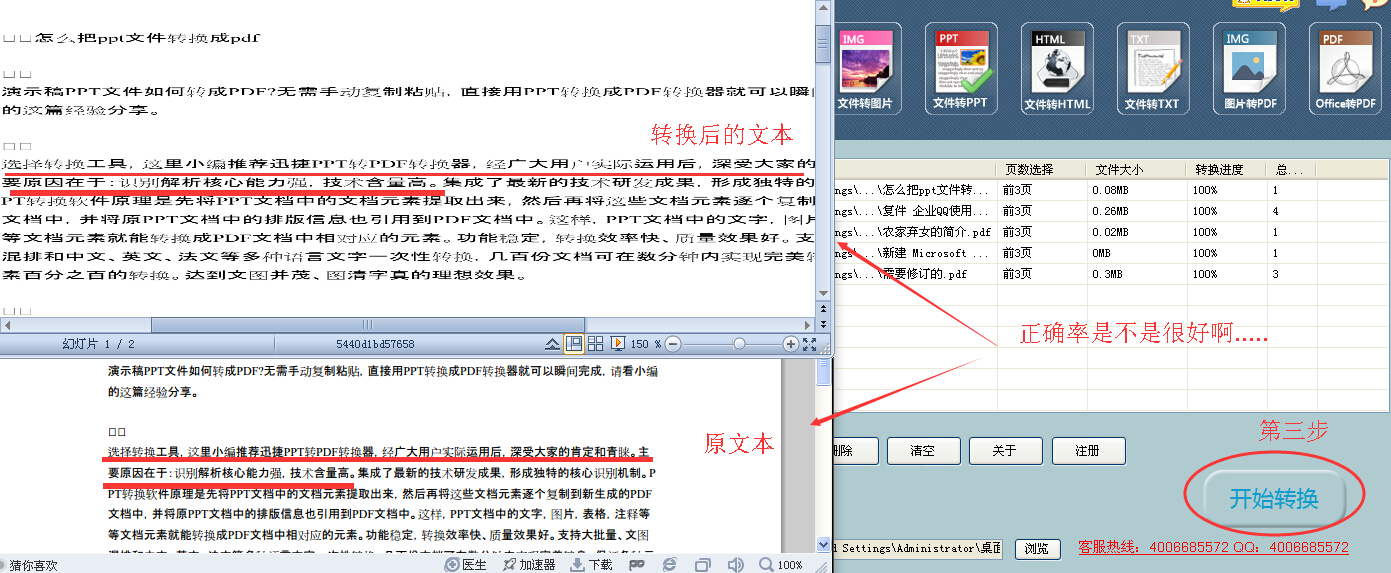Viewport: 1391px width, 573px height.
Task: Click the 文件大小 column header
Action: [x=1135, y=169]
